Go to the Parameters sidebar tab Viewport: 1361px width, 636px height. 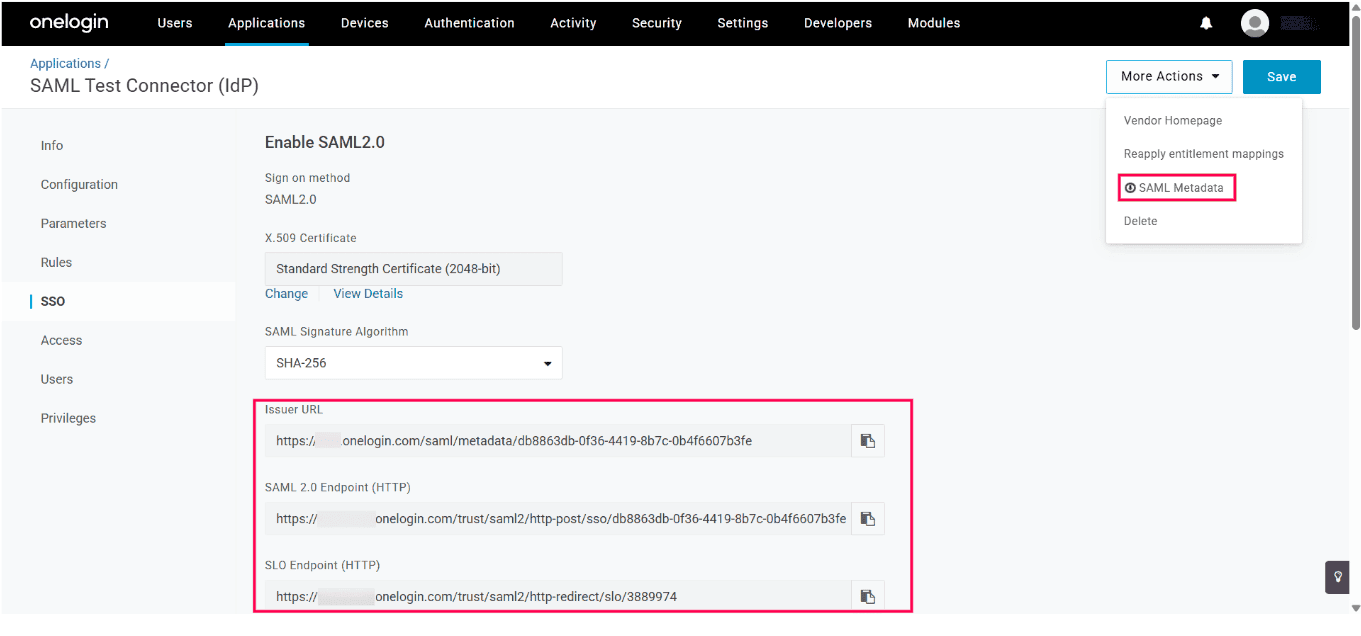(73, 224)
